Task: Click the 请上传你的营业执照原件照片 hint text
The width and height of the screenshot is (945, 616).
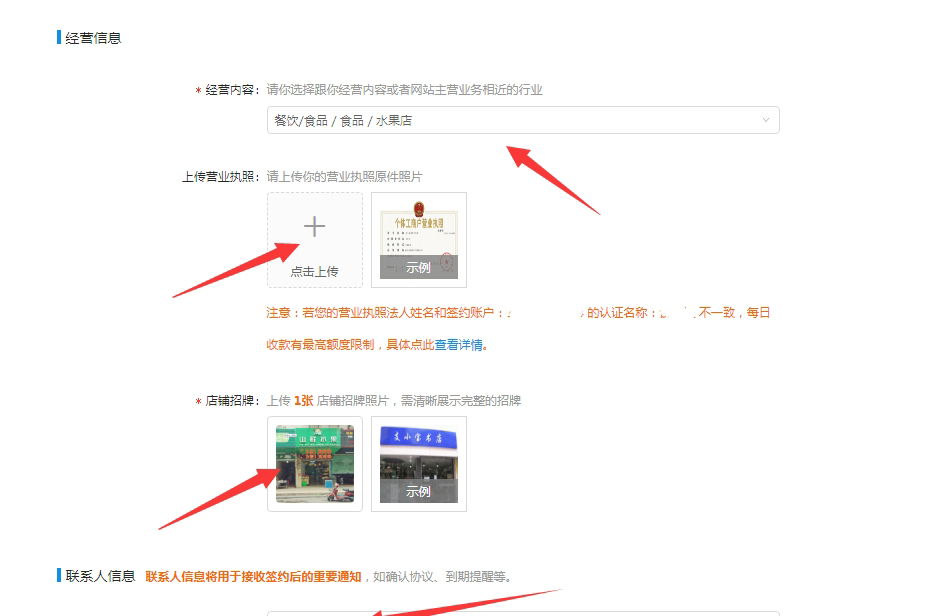Action: coord(344,177)
